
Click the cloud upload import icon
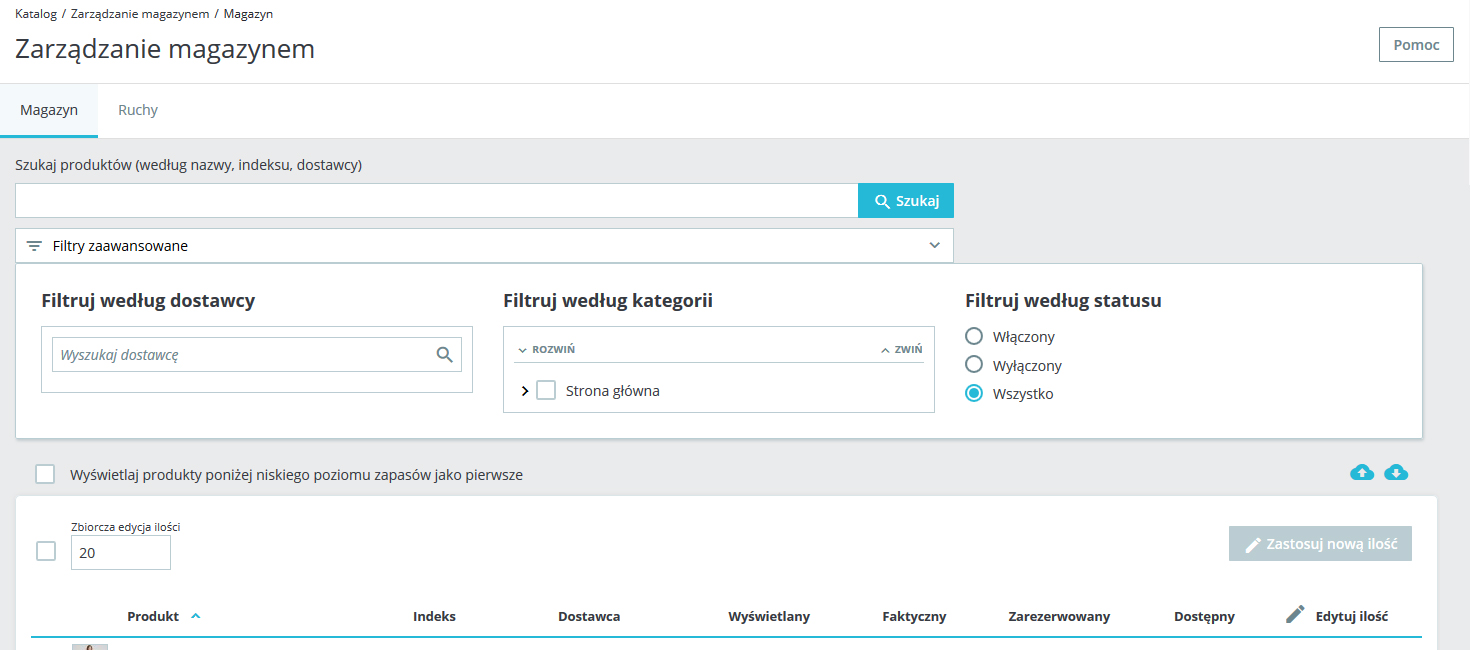[x=1362, y=473]
